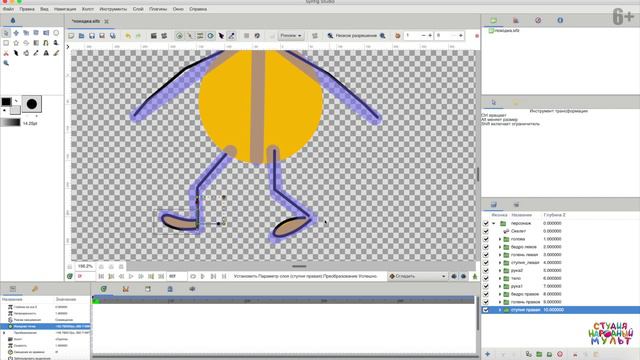Screen dimensions: 640x360
Task: Toggle visibility checkbox of Скелет layer
Action: tap(486, 231)
